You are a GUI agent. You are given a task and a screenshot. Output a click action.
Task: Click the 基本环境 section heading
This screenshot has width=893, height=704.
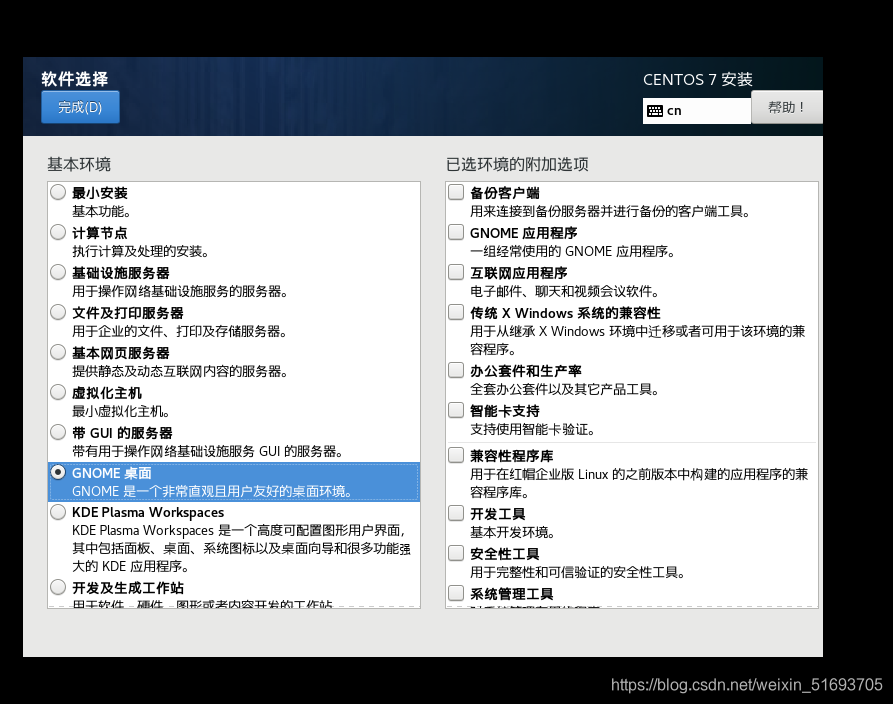coord(79,165)
